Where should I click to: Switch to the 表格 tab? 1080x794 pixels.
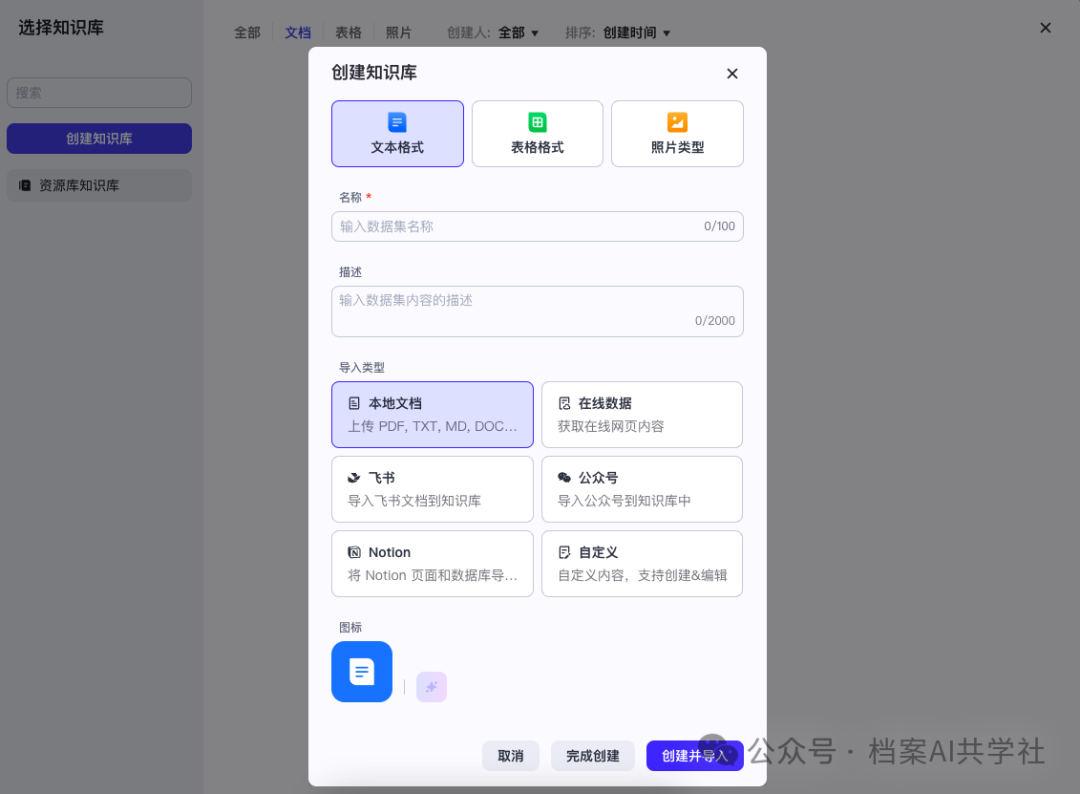pos(349,32)
